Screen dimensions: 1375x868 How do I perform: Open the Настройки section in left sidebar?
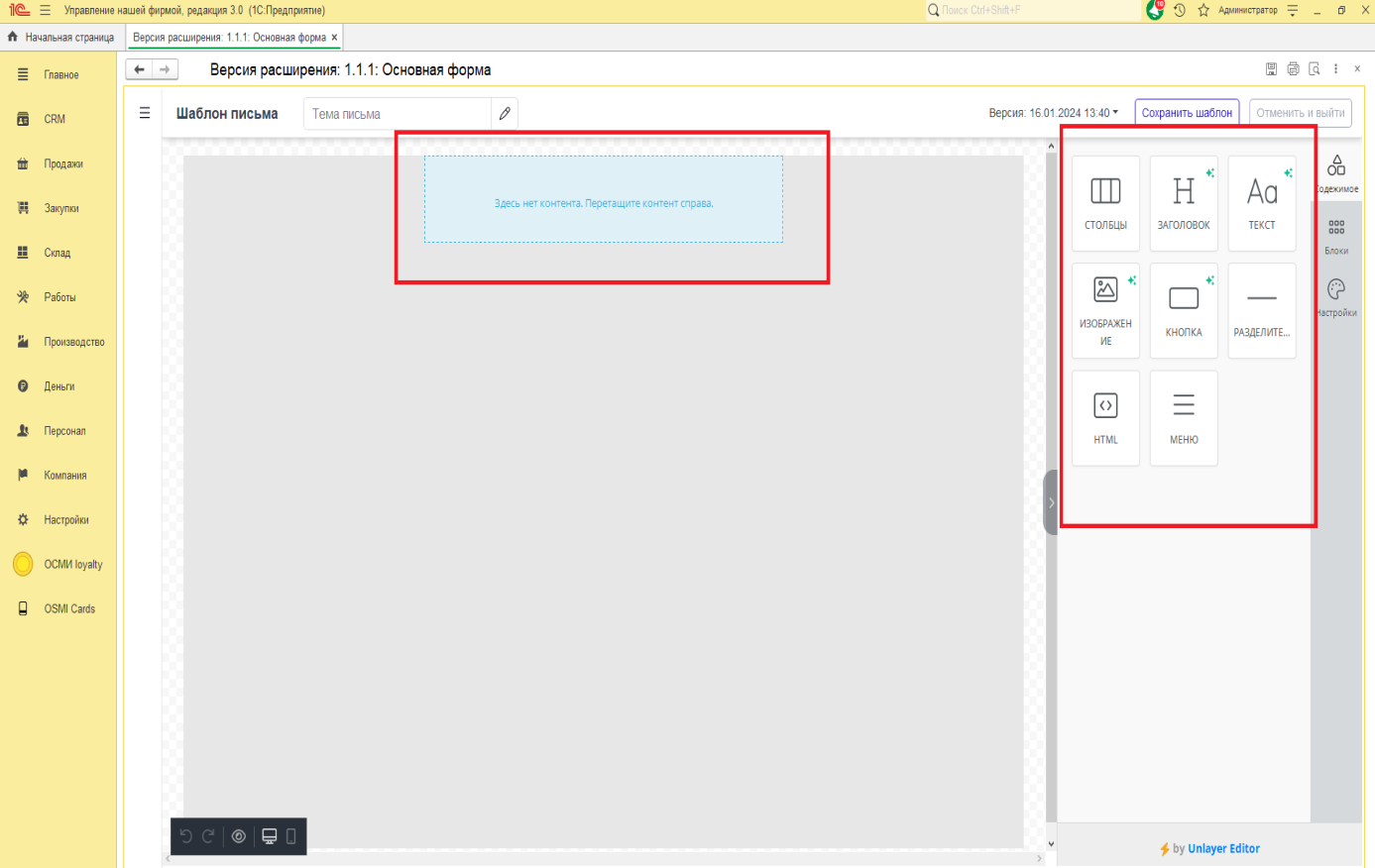pyautogui.click(x=58, y=520)
